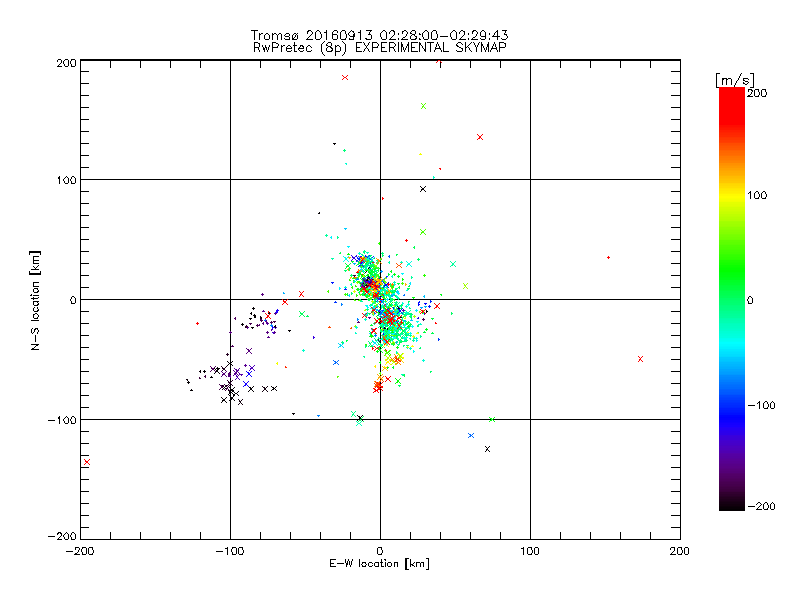Click the '0' tick label on the colorbar
Viewport: 800px width, 600px height.
(x=750, y=300)
